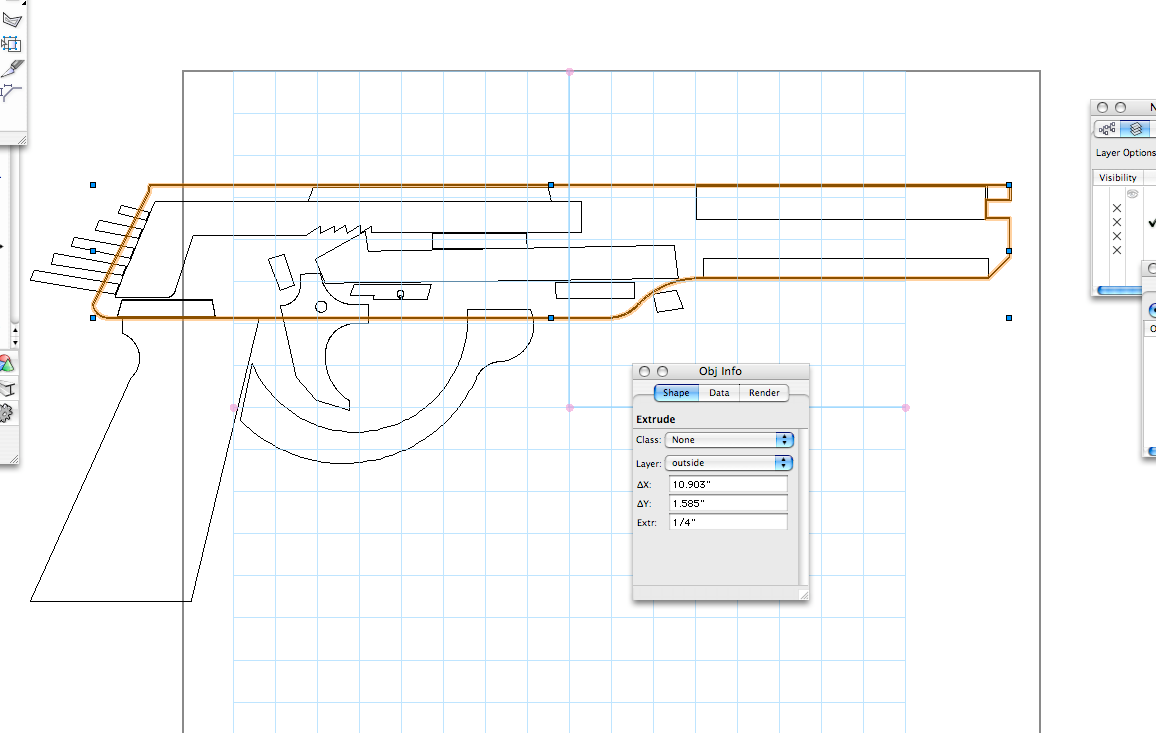Select the connect/combine tool
The width and height of the screenshot is (1156, 733).
coord(9,90)
